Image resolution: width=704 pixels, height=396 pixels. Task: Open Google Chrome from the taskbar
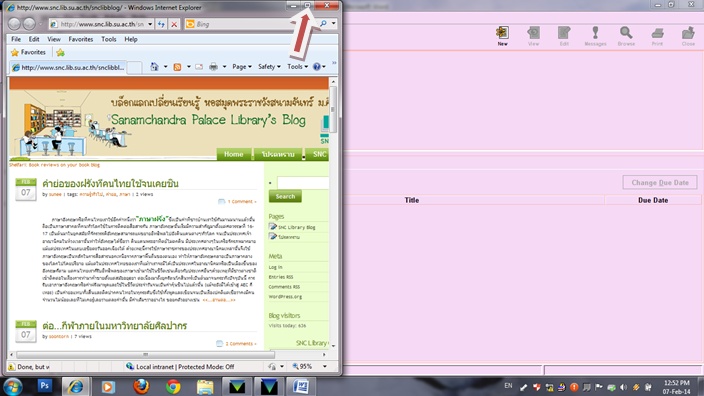[x=173, y=387]
